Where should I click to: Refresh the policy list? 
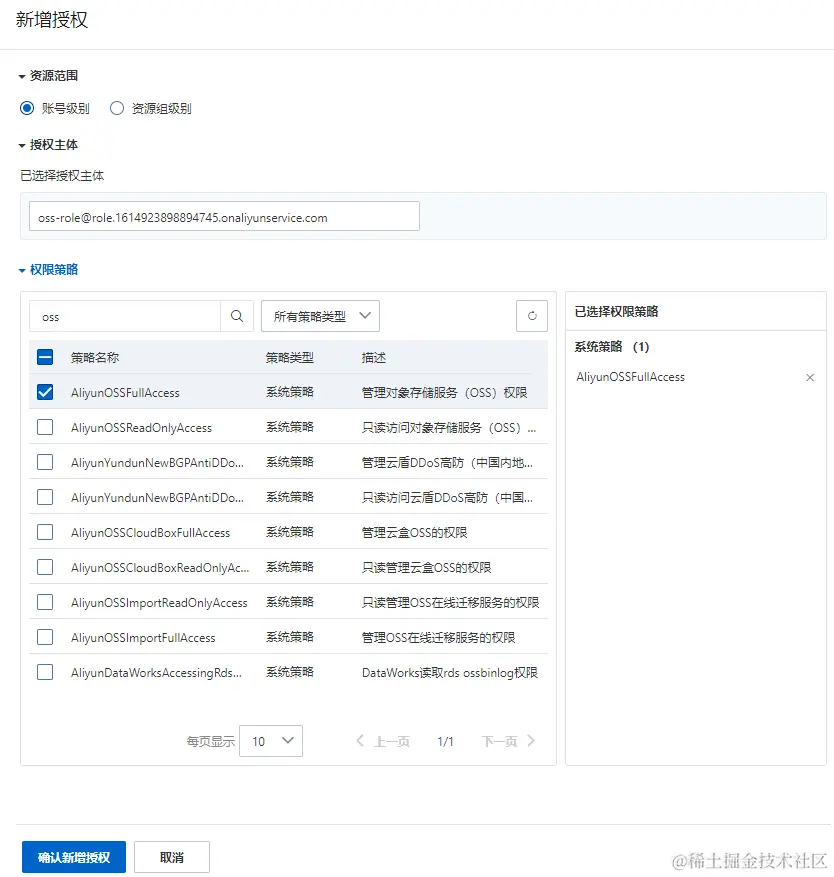click(x=531, y=316)
